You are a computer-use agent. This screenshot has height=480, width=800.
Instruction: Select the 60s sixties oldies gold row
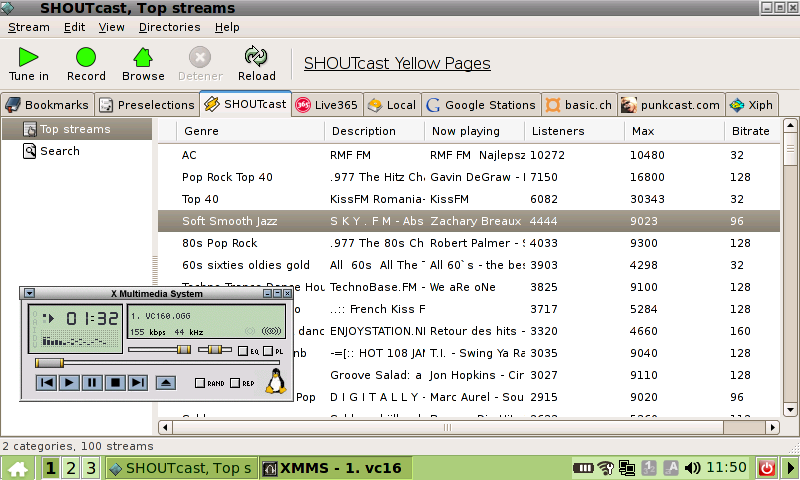(x=469, y=265)
